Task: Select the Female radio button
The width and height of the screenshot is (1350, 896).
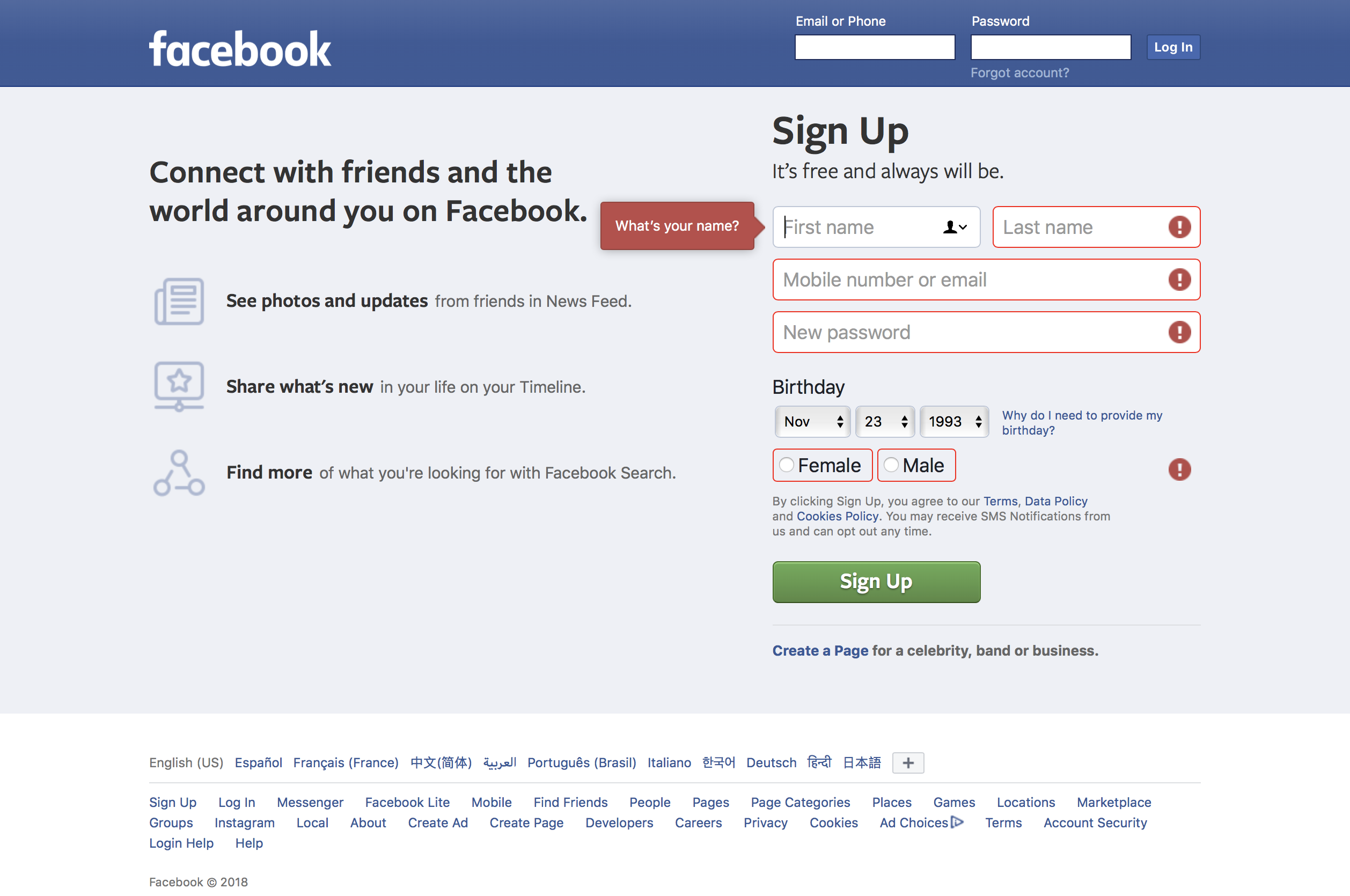Action: click(787, 465)
